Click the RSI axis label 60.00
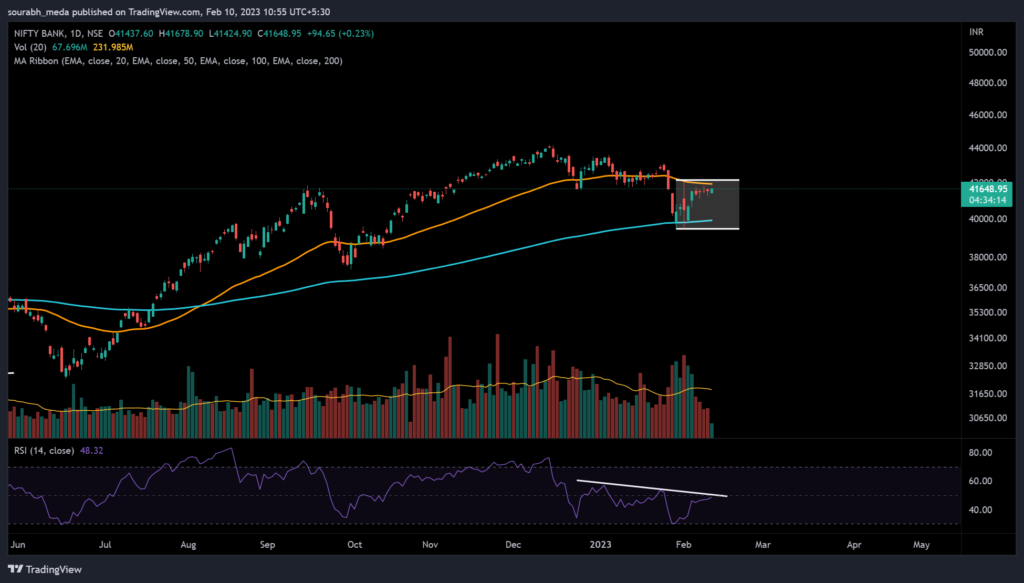The image size is (1024, 583). click(x=981, y=481)
